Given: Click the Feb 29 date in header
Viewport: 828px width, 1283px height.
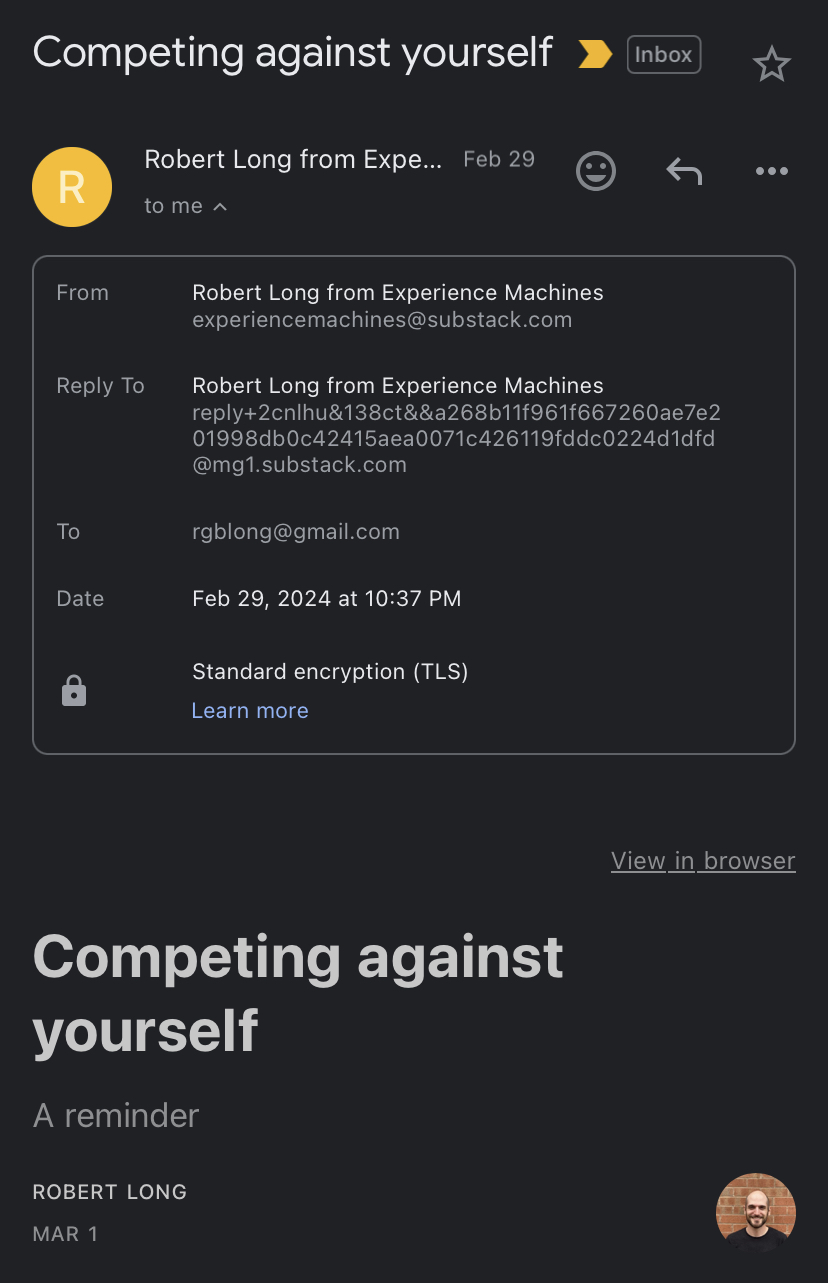Looking at the screenshot, I should tap(499, 159).
